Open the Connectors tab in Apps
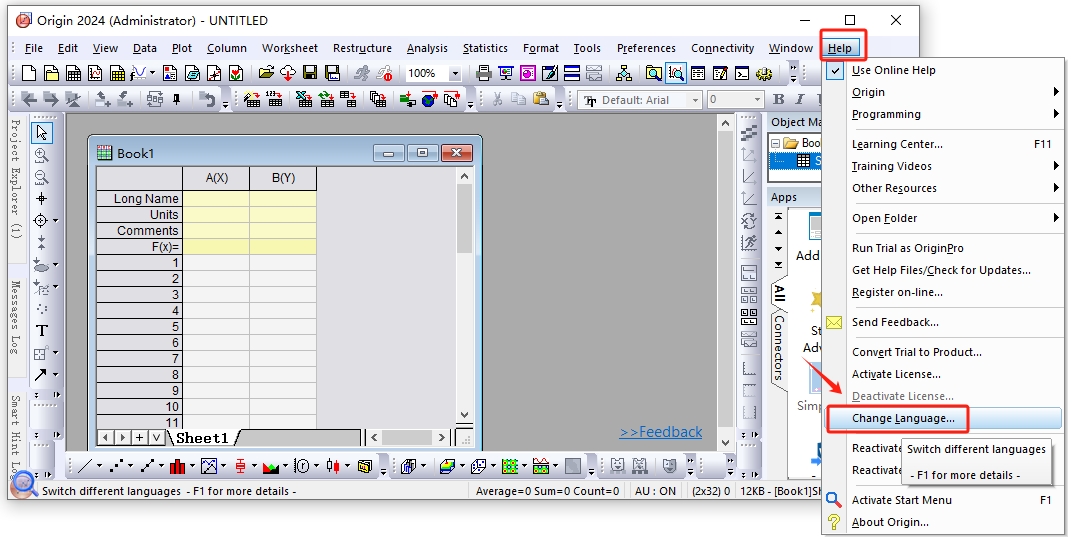This screenshot has height=540, width=1073. point(779,348)
